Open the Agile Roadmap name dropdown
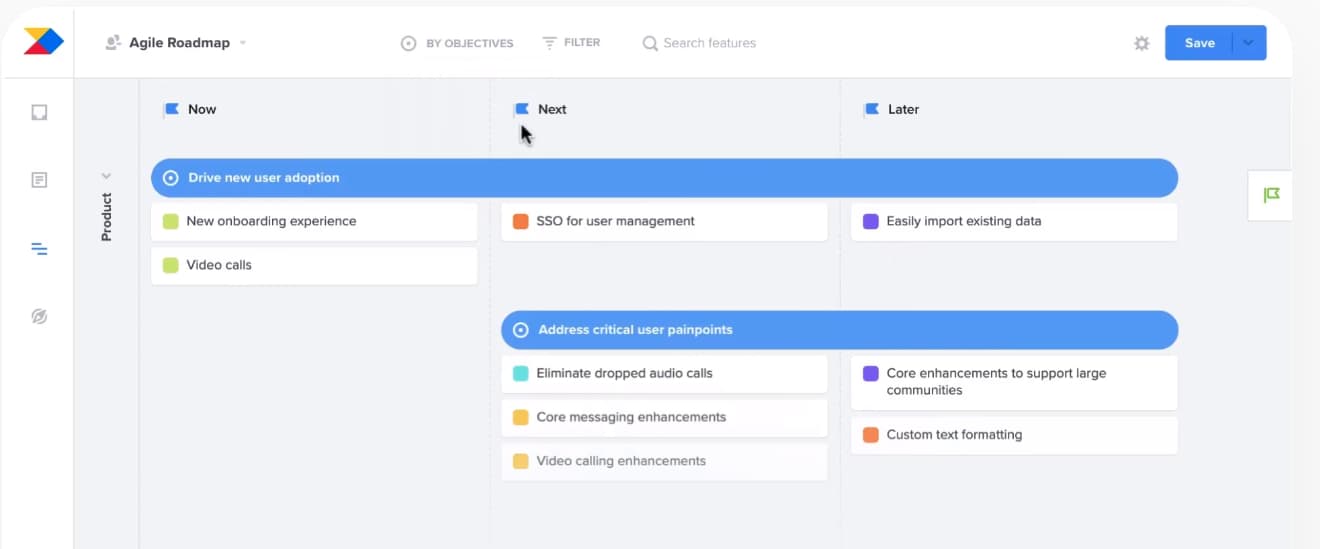 [243, 43]
